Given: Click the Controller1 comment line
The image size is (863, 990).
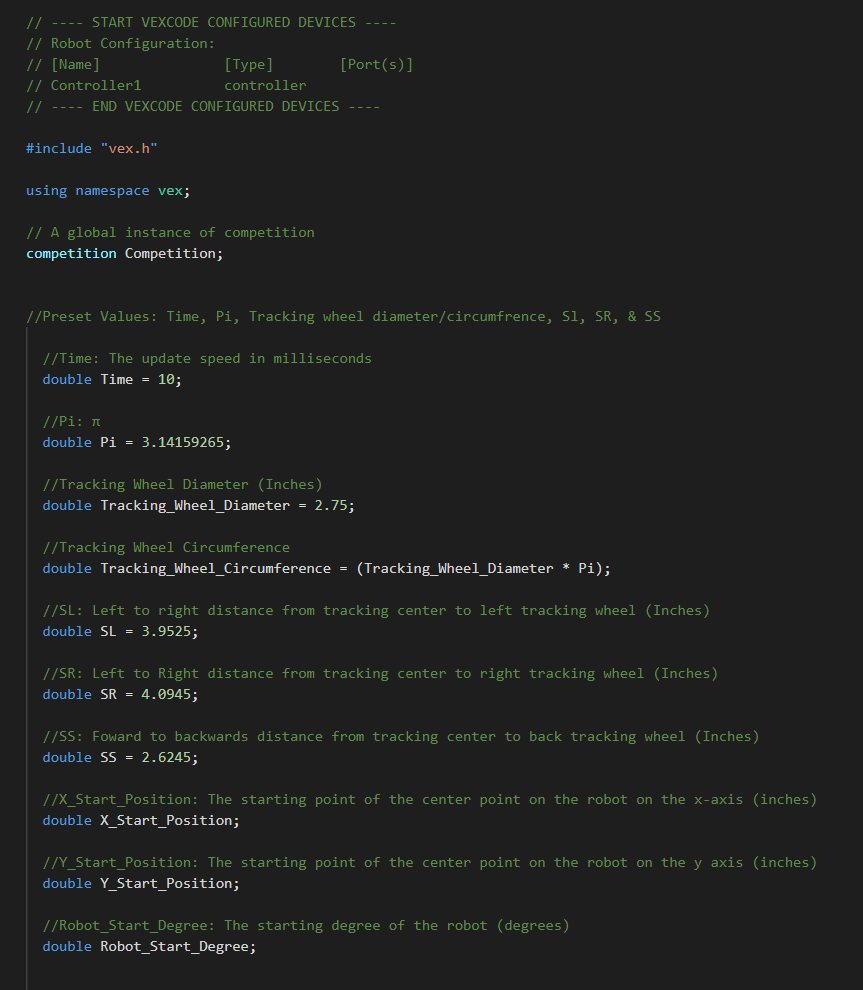Looking at the screenshot, I should tap(166, 86).
